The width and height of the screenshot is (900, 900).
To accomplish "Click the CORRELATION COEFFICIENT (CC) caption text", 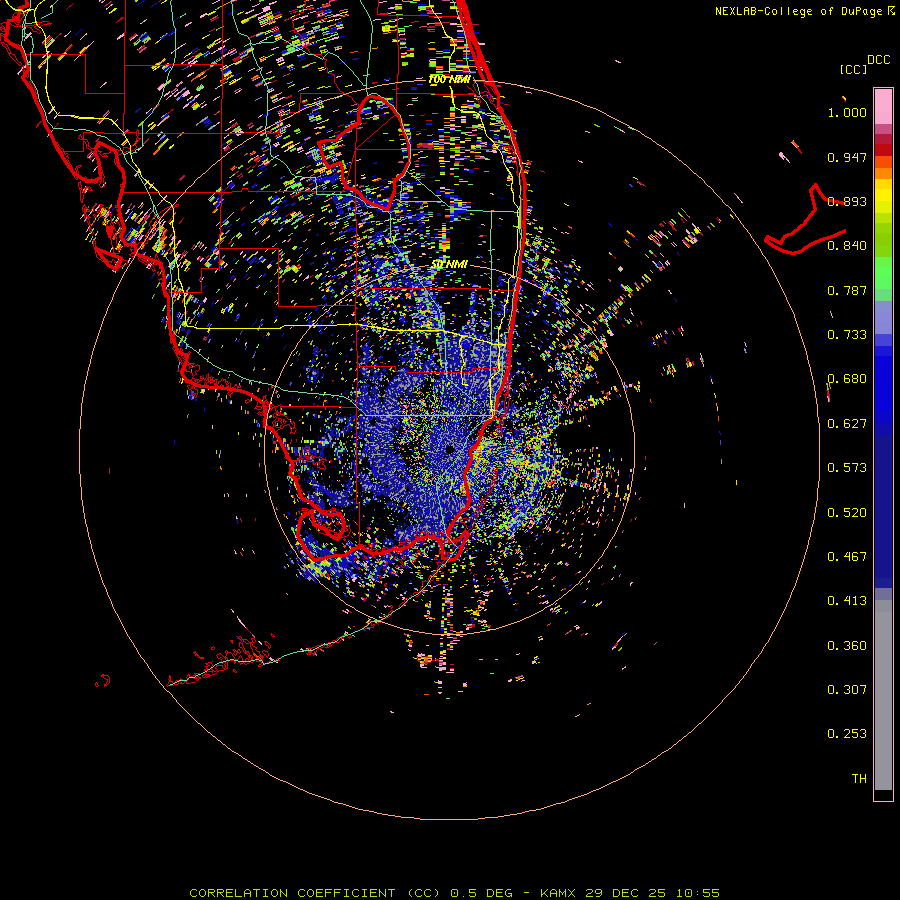I will (317, 893).
